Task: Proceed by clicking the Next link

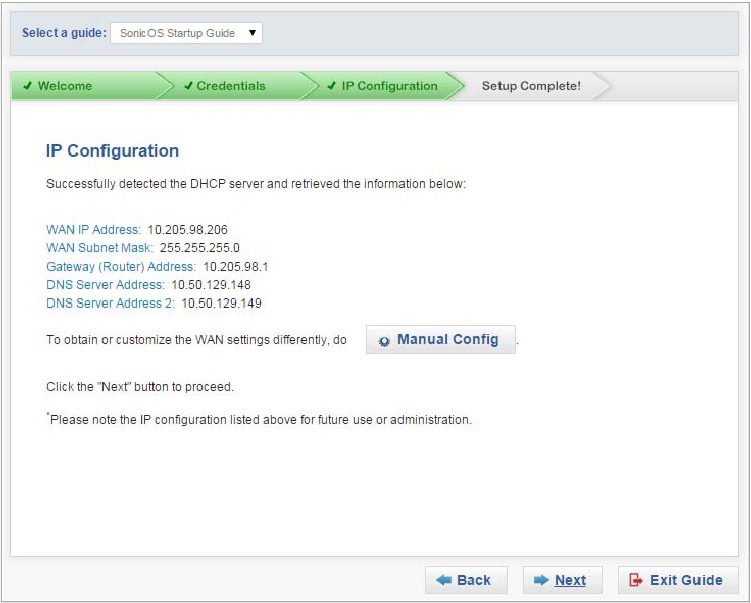Action: pos(570,580)
